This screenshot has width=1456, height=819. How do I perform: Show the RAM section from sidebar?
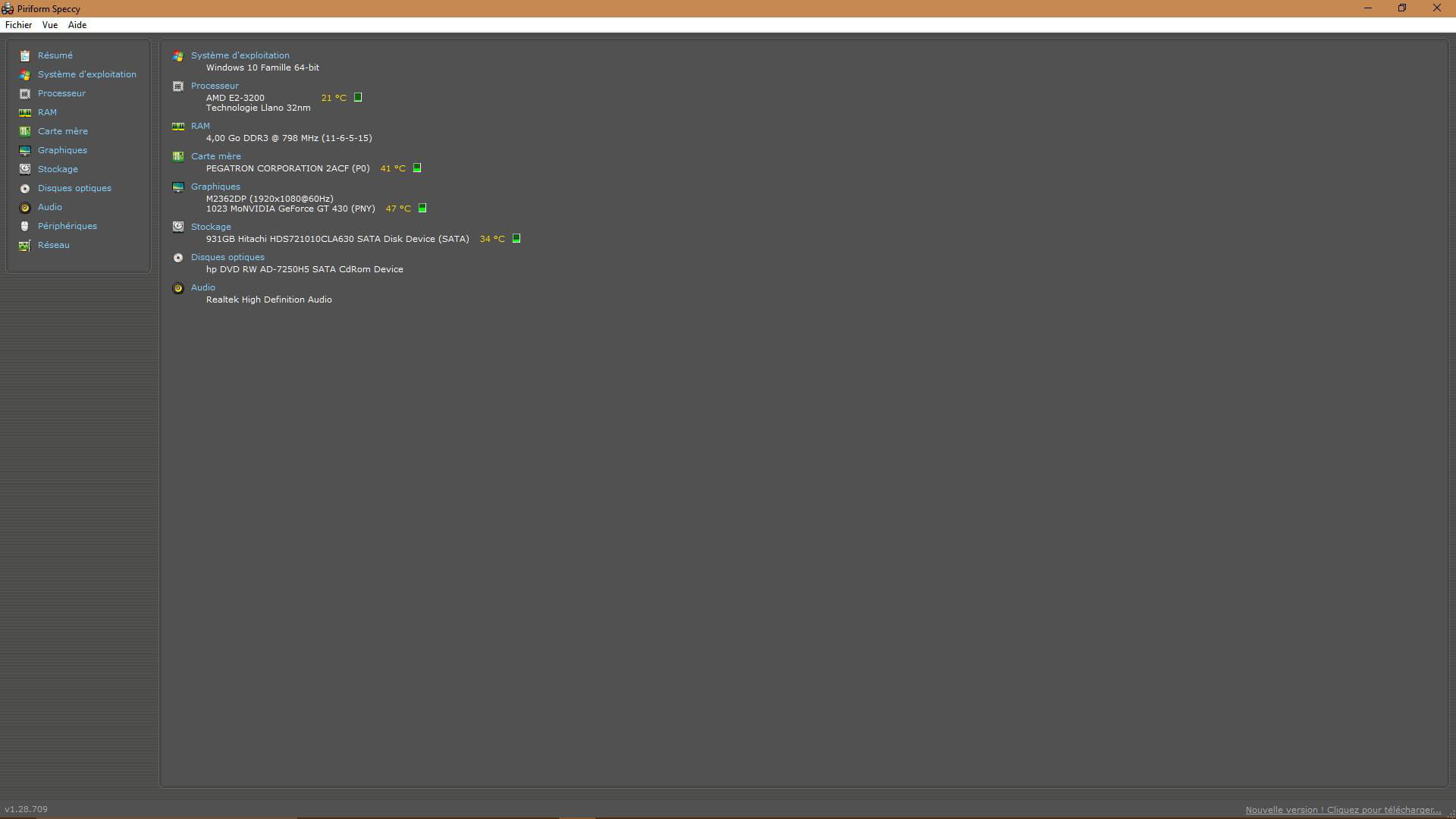point(47,112)
